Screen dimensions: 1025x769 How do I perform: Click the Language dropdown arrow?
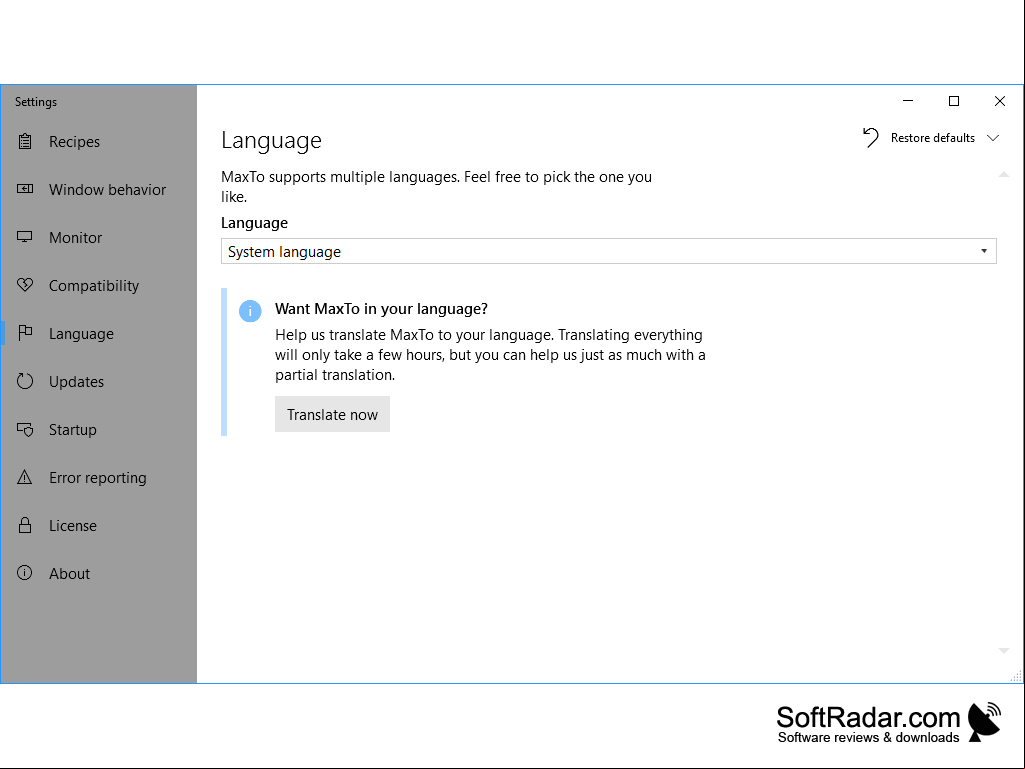[x=984, y=251]
